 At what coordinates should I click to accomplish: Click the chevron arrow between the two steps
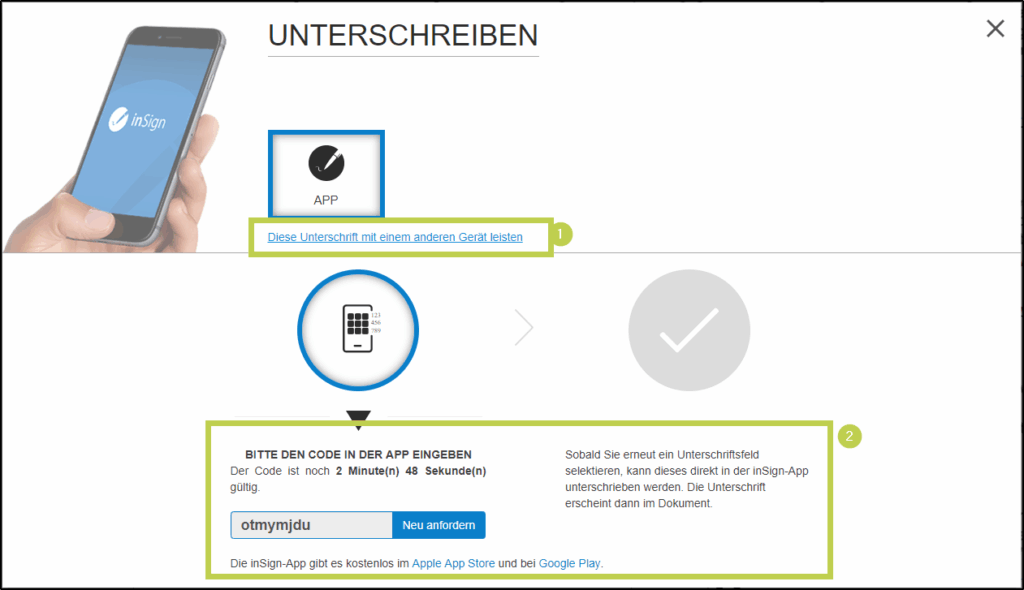[524, 328]
